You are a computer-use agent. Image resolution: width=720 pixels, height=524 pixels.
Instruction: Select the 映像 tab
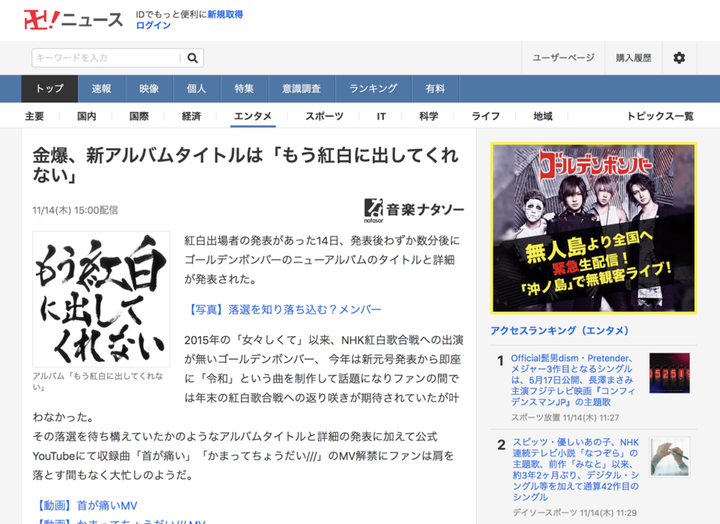[x=149, y=89]
